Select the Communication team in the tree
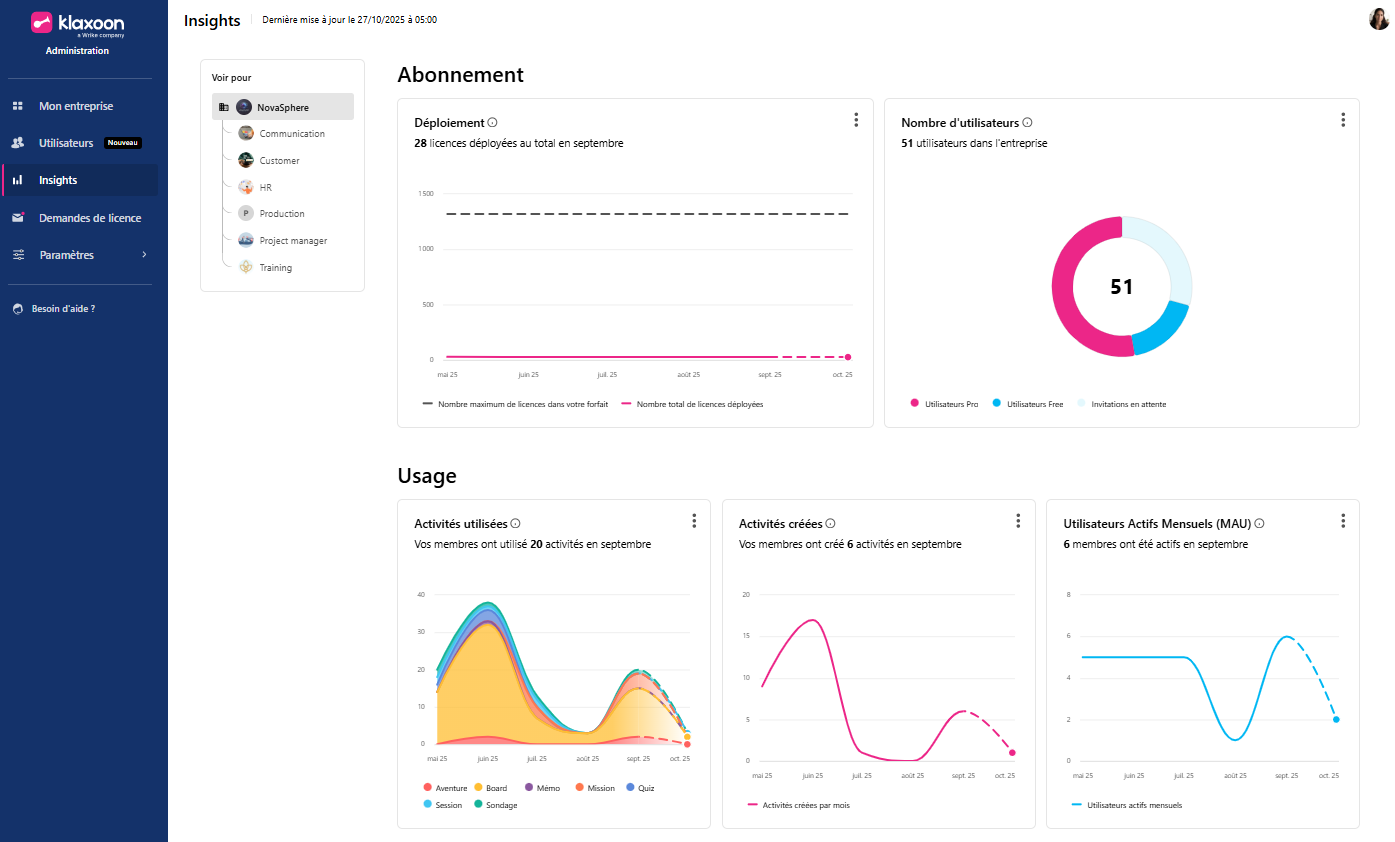1395x842 pixels. click(291, 134)
